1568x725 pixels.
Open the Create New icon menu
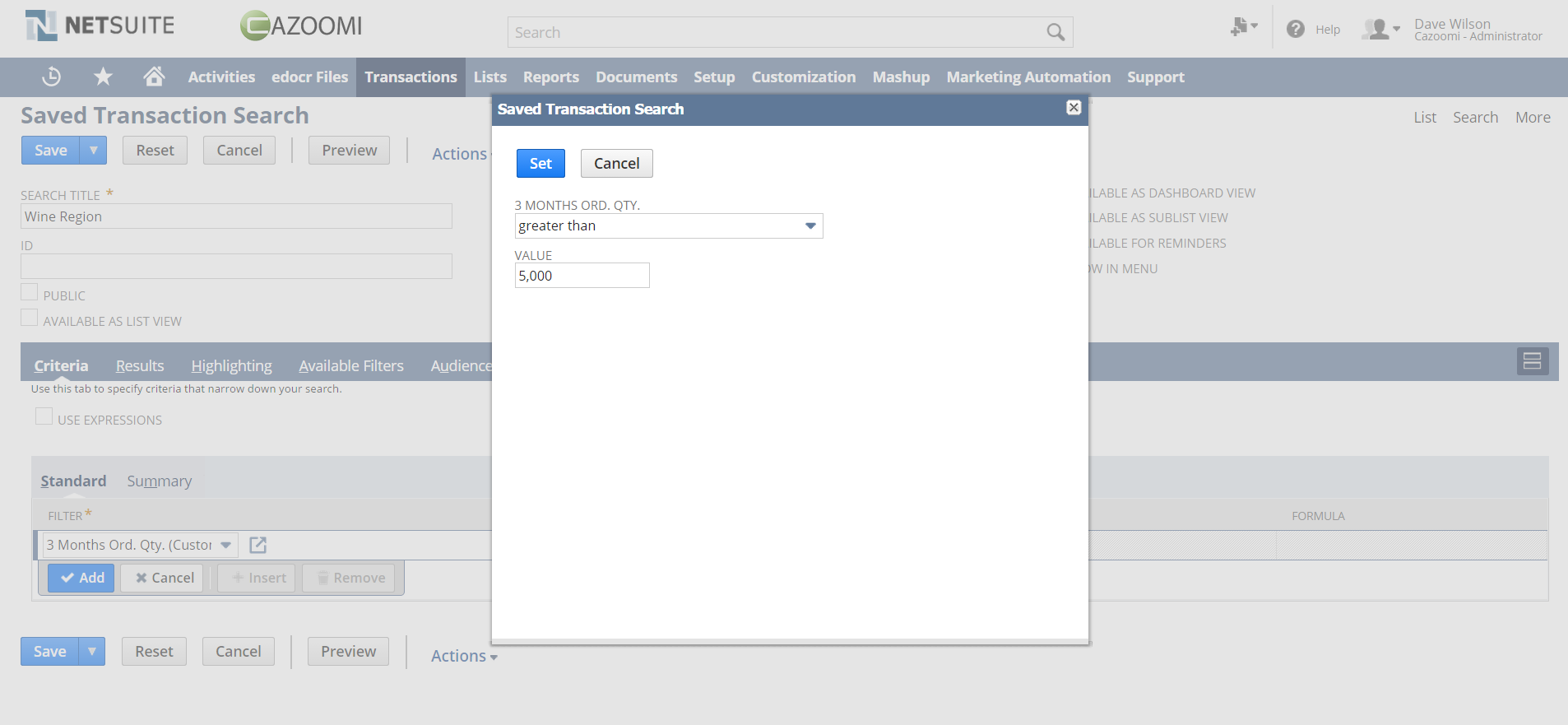(x=1243, y=27)
